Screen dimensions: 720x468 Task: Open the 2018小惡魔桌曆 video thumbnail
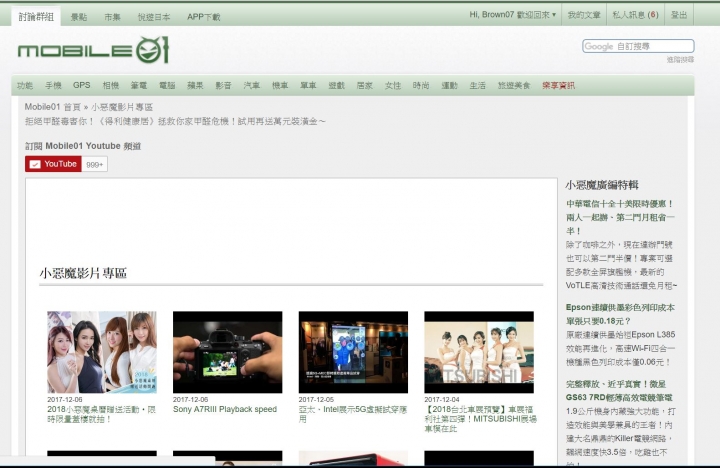click(102, 352)
